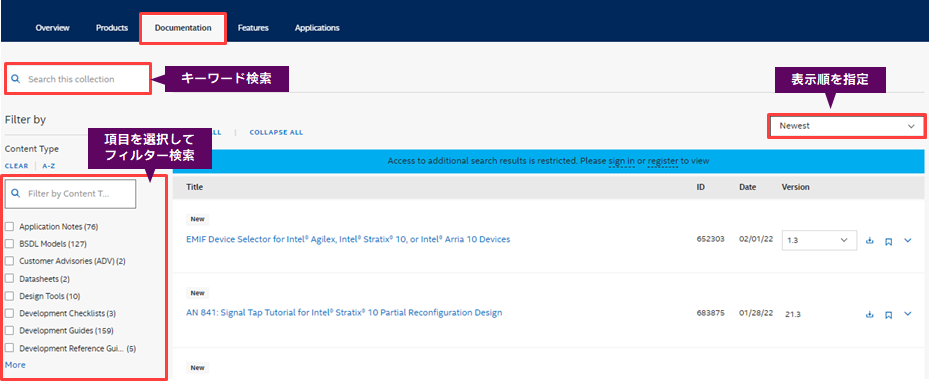Open EMIF Device Selector document link
The width and height of the screenshot is (929, 381).
pos(348,239)
